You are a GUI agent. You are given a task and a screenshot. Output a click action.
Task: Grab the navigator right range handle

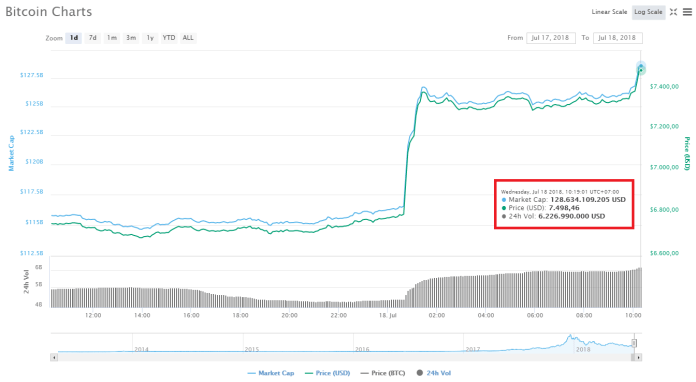pyautogui.click(x=634, y=343)
